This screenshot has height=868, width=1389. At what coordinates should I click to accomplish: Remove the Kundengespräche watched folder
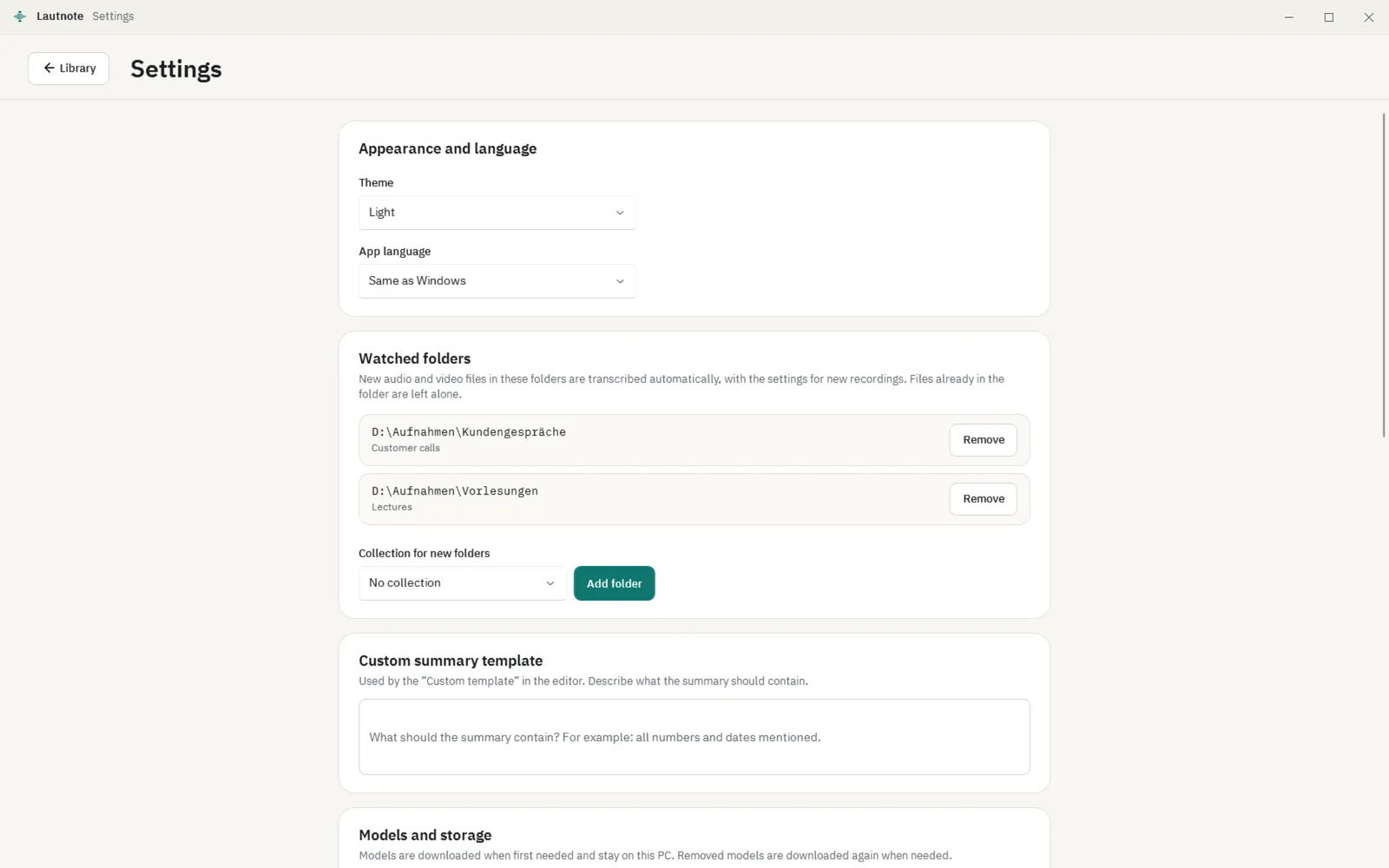[x=983, y=440]
